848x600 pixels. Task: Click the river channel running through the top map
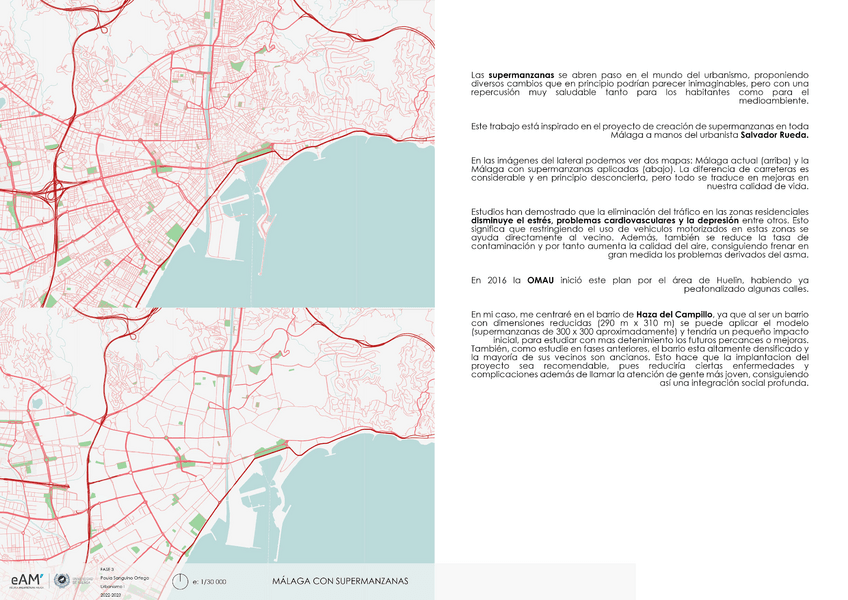(x=207, y=100)
